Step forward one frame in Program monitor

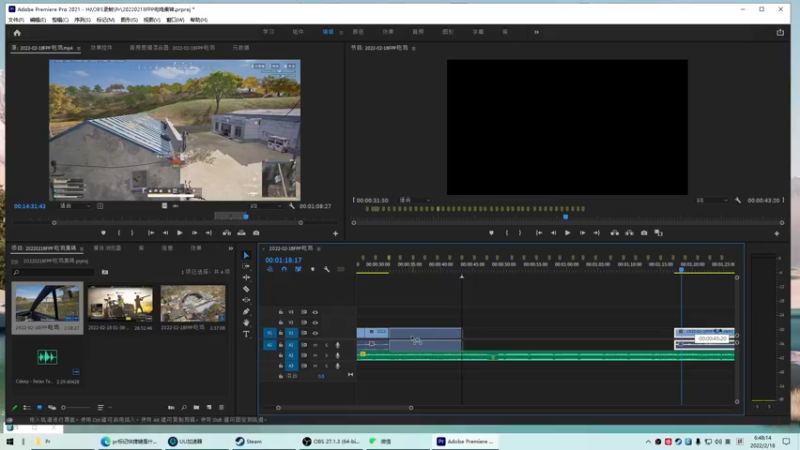(x=582, y=233)
